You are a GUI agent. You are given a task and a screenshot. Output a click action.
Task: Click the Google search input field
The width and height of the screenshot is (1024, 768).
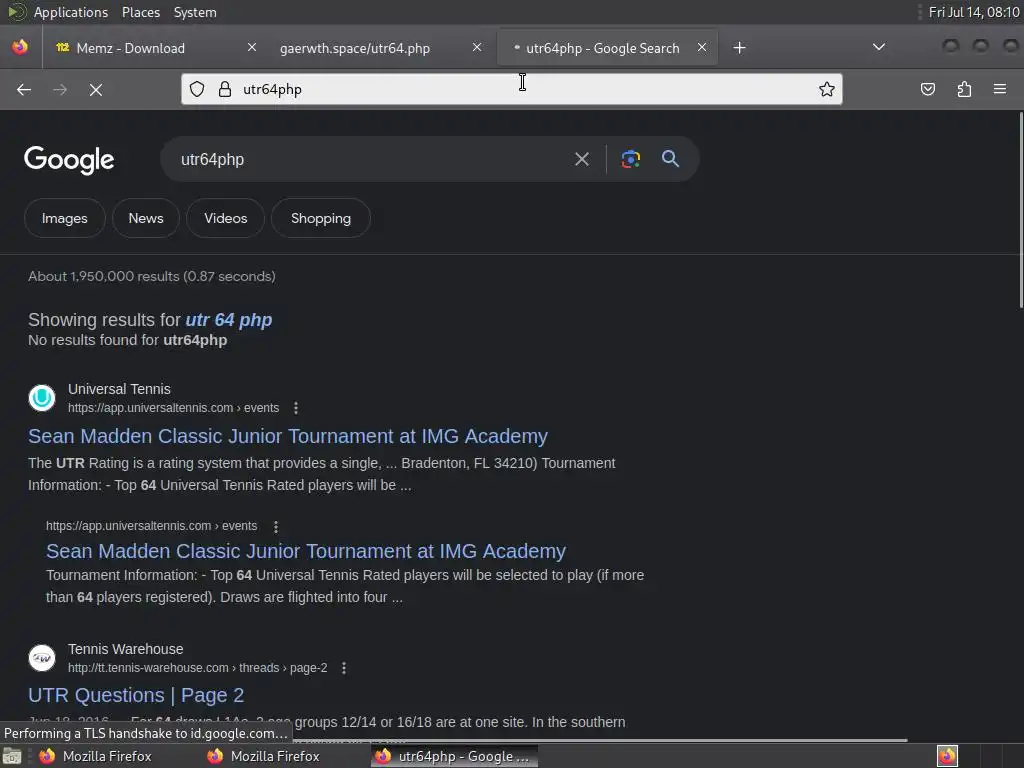[372, 159]
